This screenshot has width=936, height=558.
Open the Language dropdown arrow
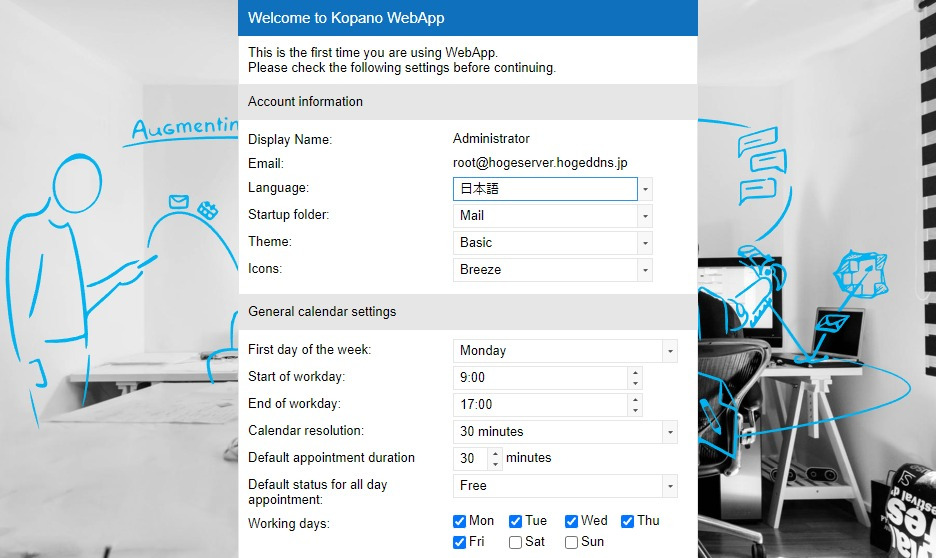tap(645, 189)
